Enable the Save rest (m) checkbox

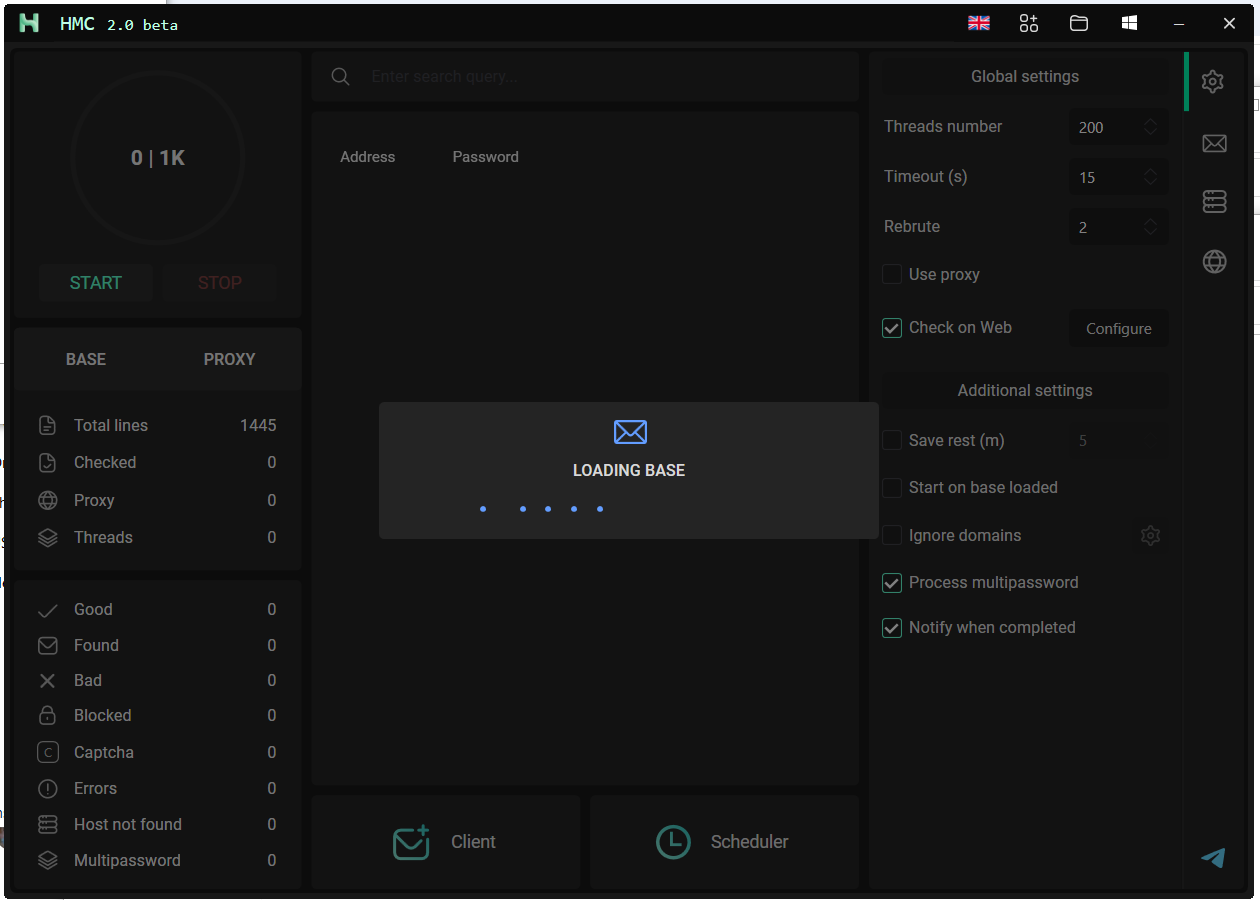click(x=892, y=440)
